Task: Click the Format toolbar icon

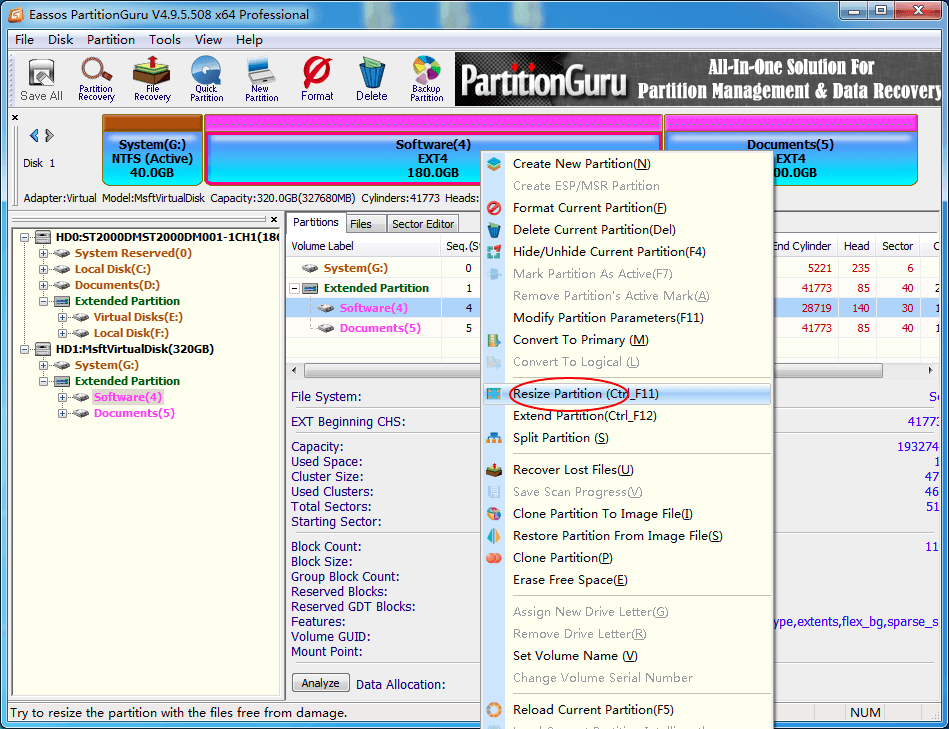Action: [x=317, y=79]
